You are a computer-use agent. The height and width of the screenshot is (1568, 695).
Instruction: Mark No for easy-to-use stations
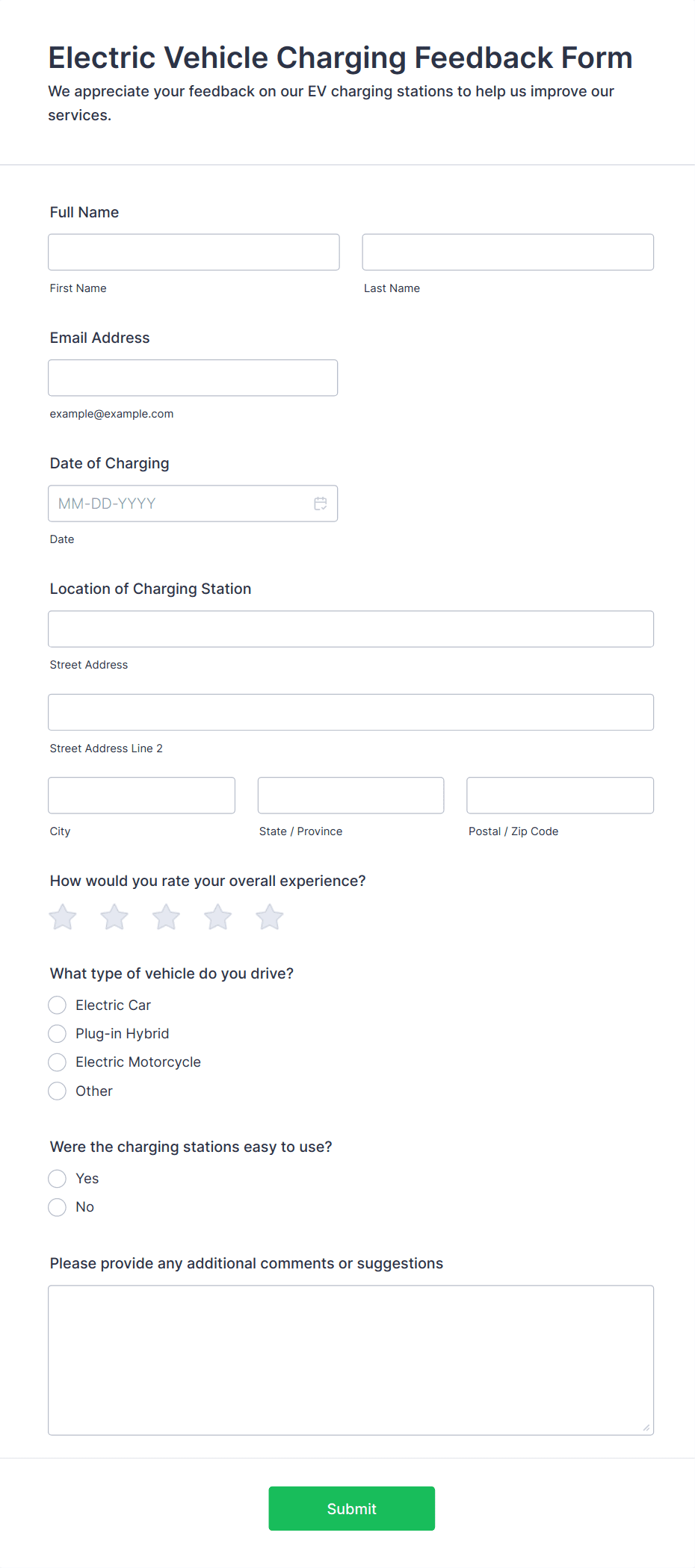[58, 1206]
